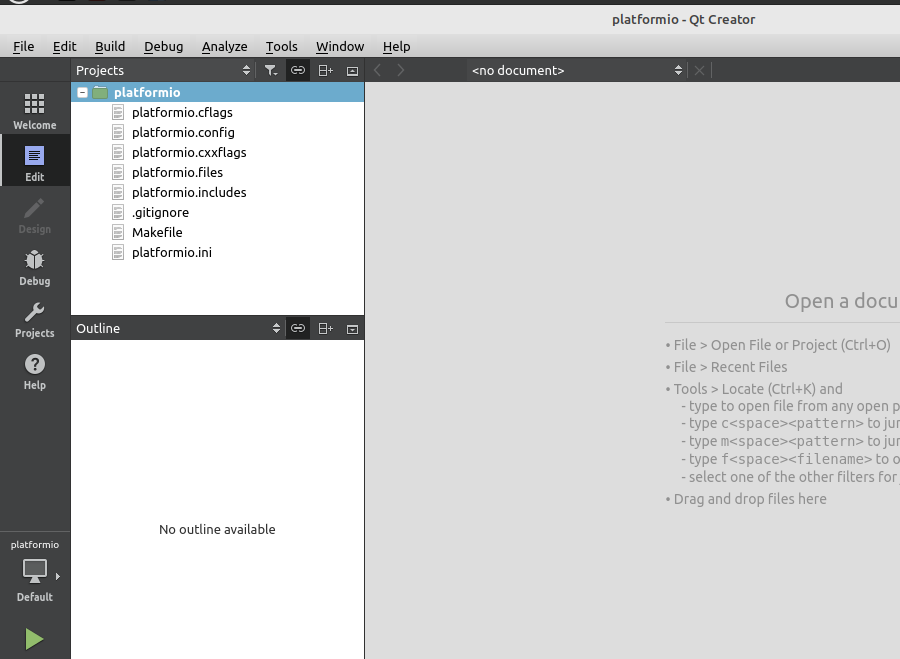
Task: Open the Build menu
Action: point(110,46)
